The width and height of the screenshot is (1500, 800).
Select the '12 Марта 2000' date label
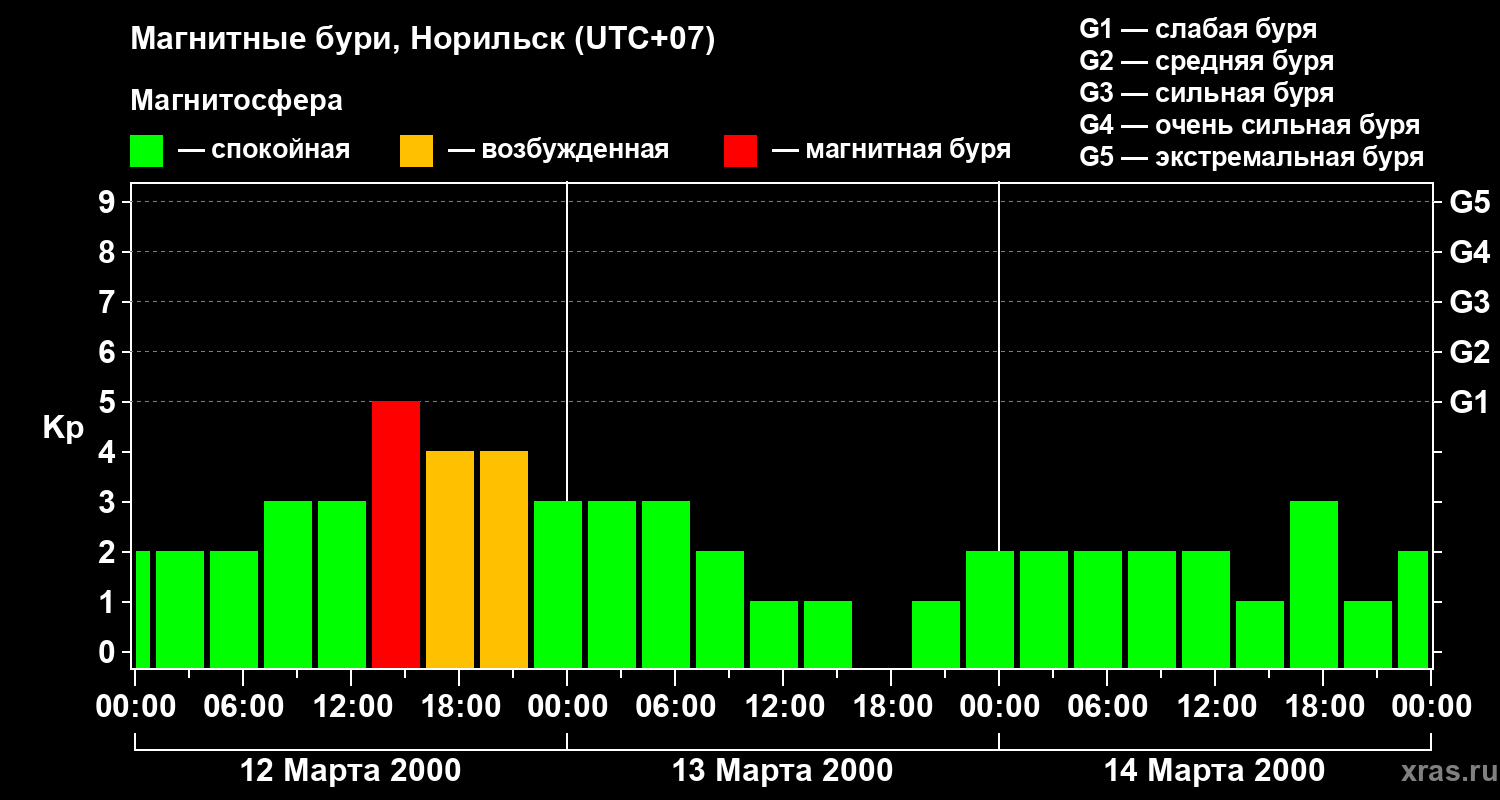[351, 771]
